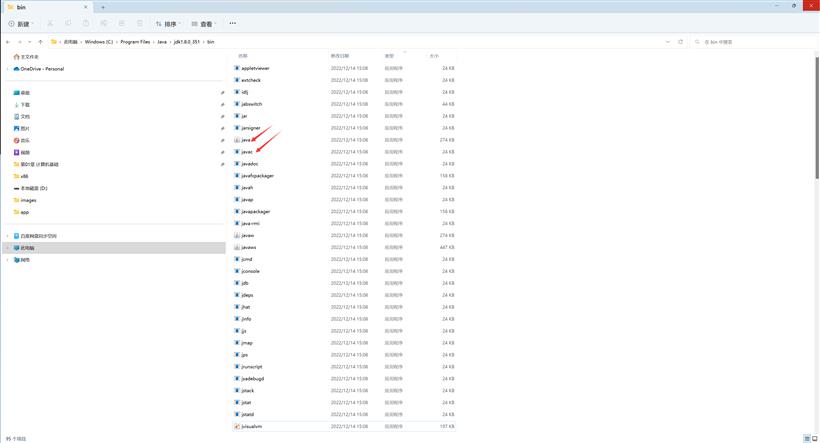Click Windows (C:) in the address bar

(99, 42)
